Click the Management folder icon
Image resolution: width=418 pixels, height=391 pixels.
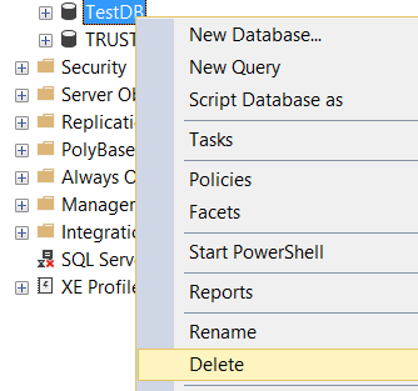46,203
